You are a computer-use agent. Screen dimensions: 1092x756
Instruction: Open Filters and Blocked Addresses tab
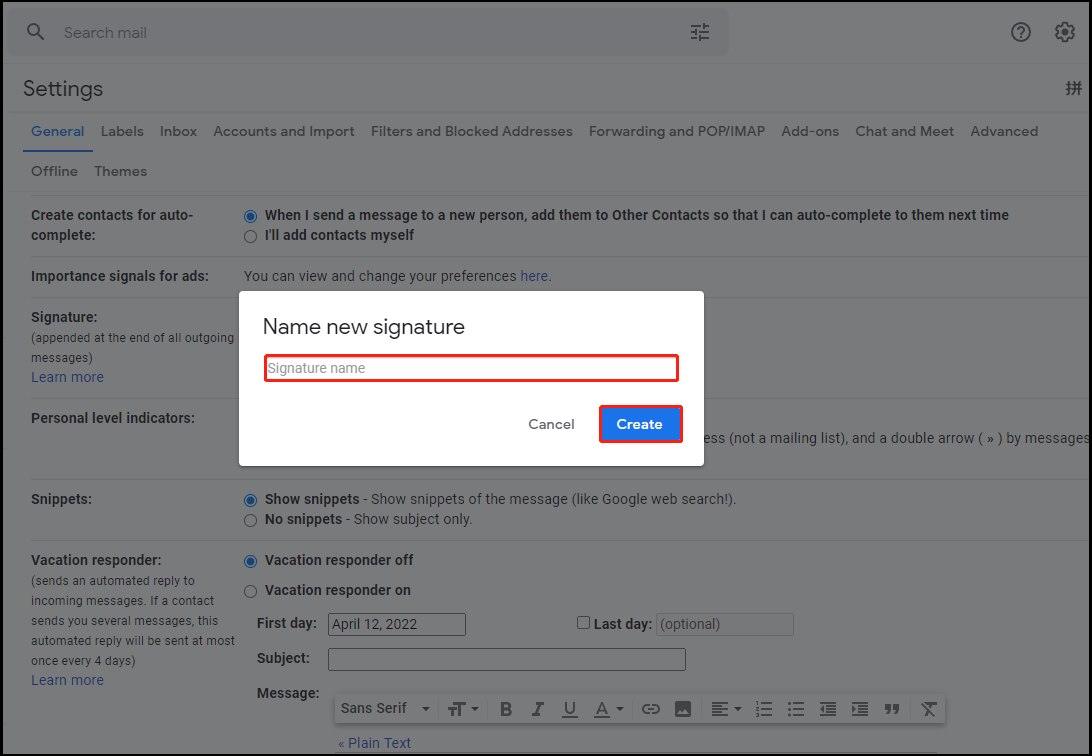(x=471, y=132)
